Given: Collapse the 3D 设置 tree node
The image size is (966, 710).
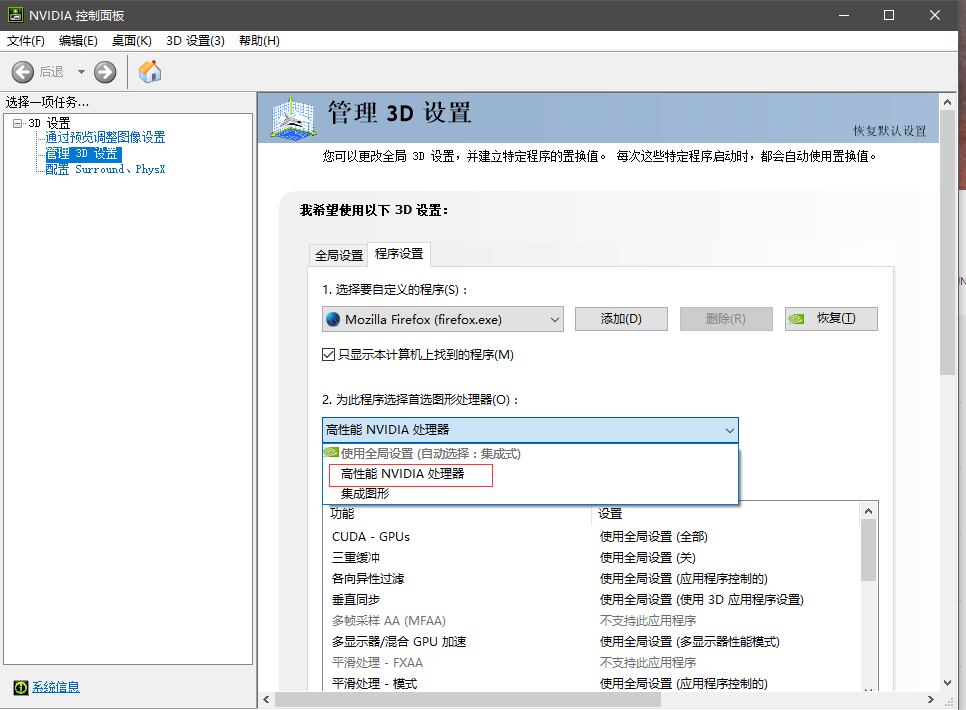Looking at the screenshot, I should pyautogui.click(x=17, y=123).
